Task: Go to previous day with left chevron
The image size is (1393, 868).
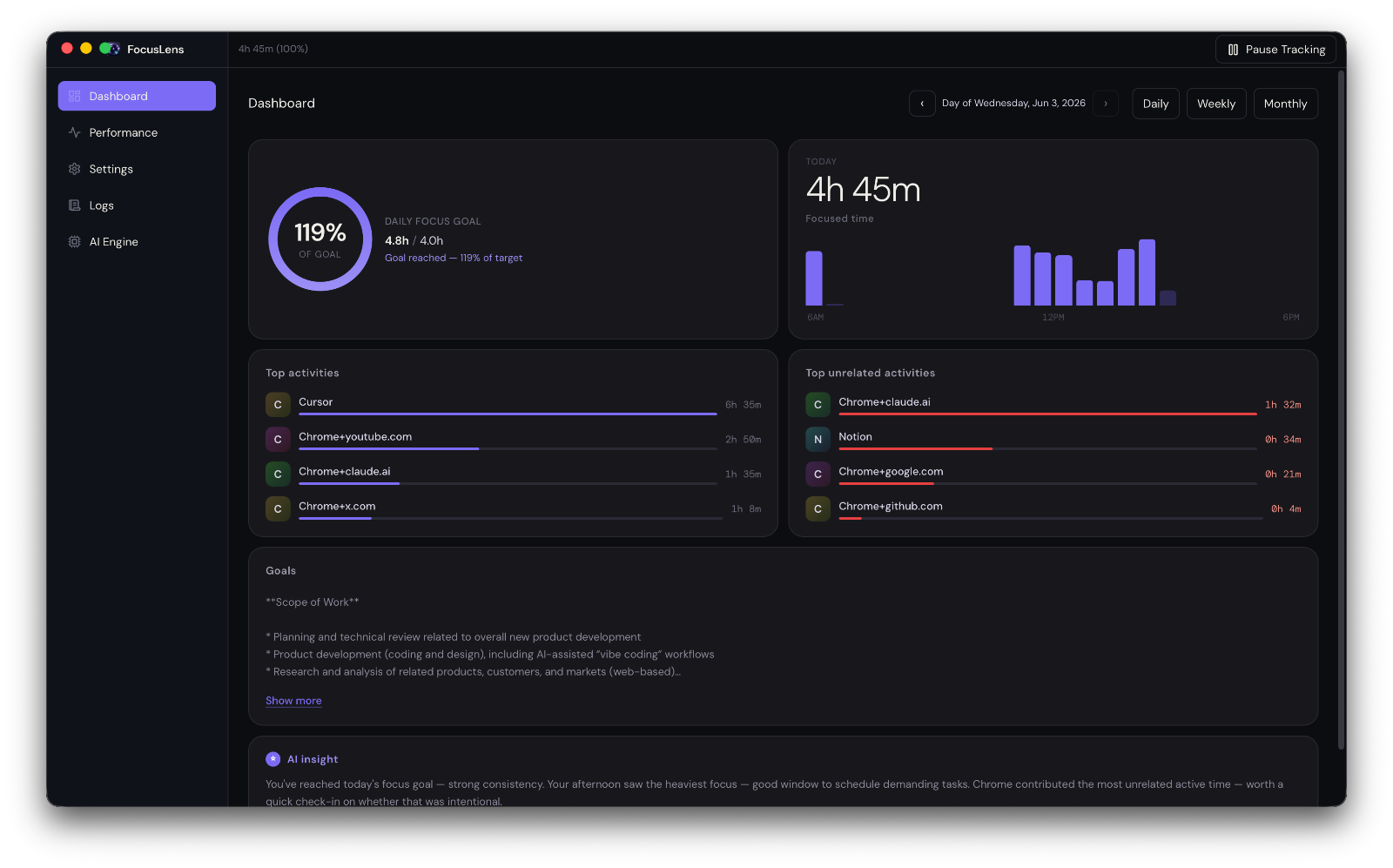Action: [922, 104]
